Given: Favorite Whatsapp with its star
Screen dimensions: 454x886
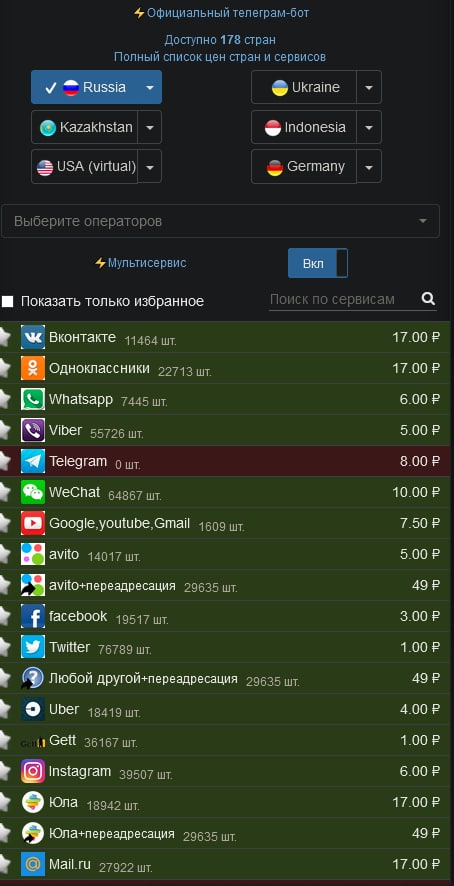Looking at the screenshot, I should click(5, 399).
